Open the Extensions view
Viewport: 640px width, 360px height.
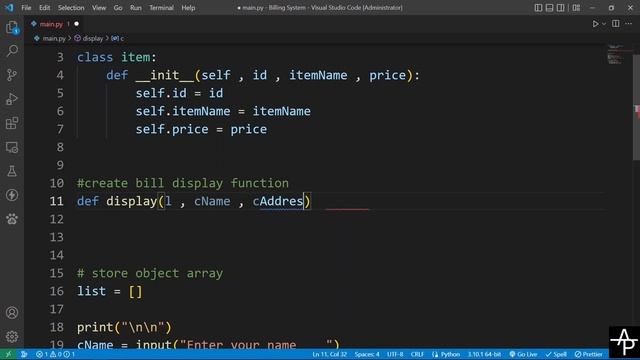point(12,123)
